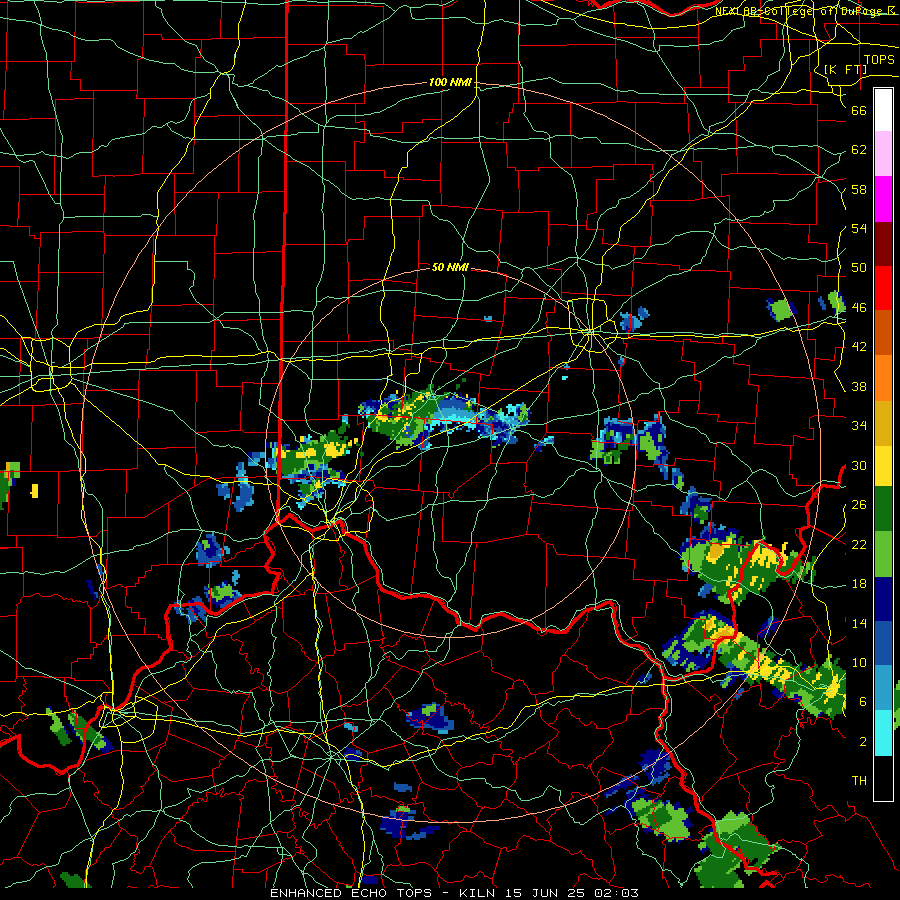Image resolution: width=900 pixels, height=900 pixels.
Task: Click the navy swatch between 18 and 14
Action: [x=883, y=599]
